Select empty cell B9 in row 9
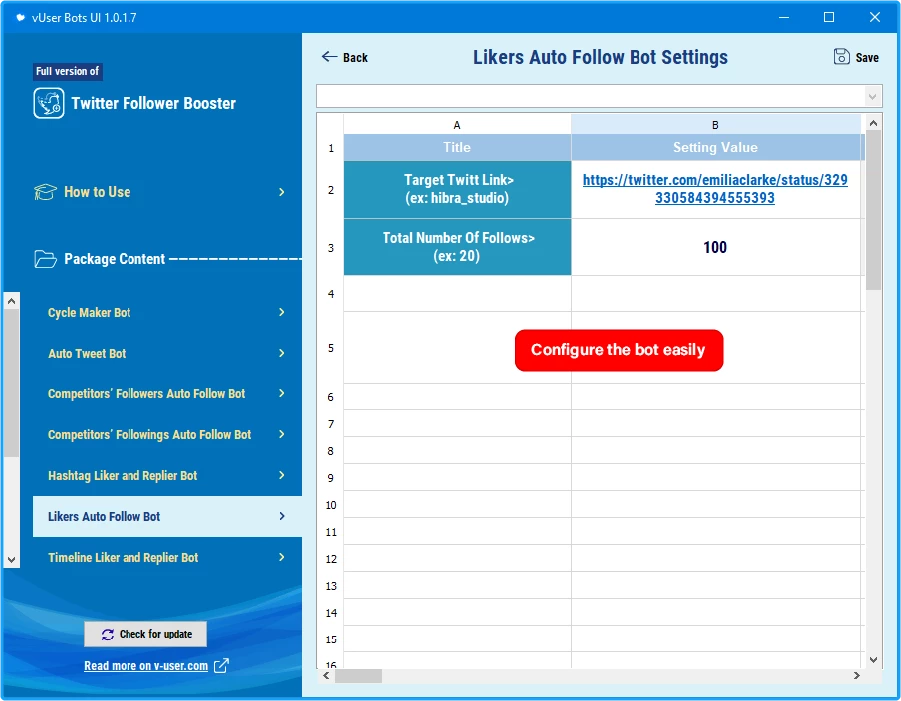The height and width of the screenshot is (701, 901). point(715,477)
